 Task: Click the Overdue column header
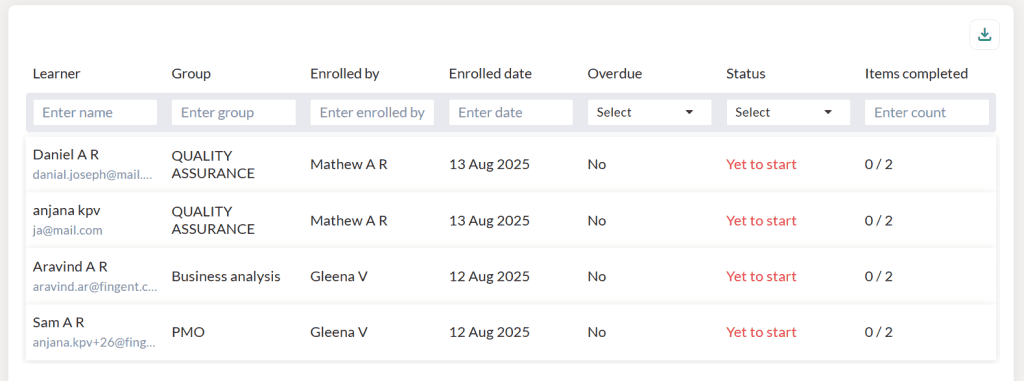pos(615,74)
